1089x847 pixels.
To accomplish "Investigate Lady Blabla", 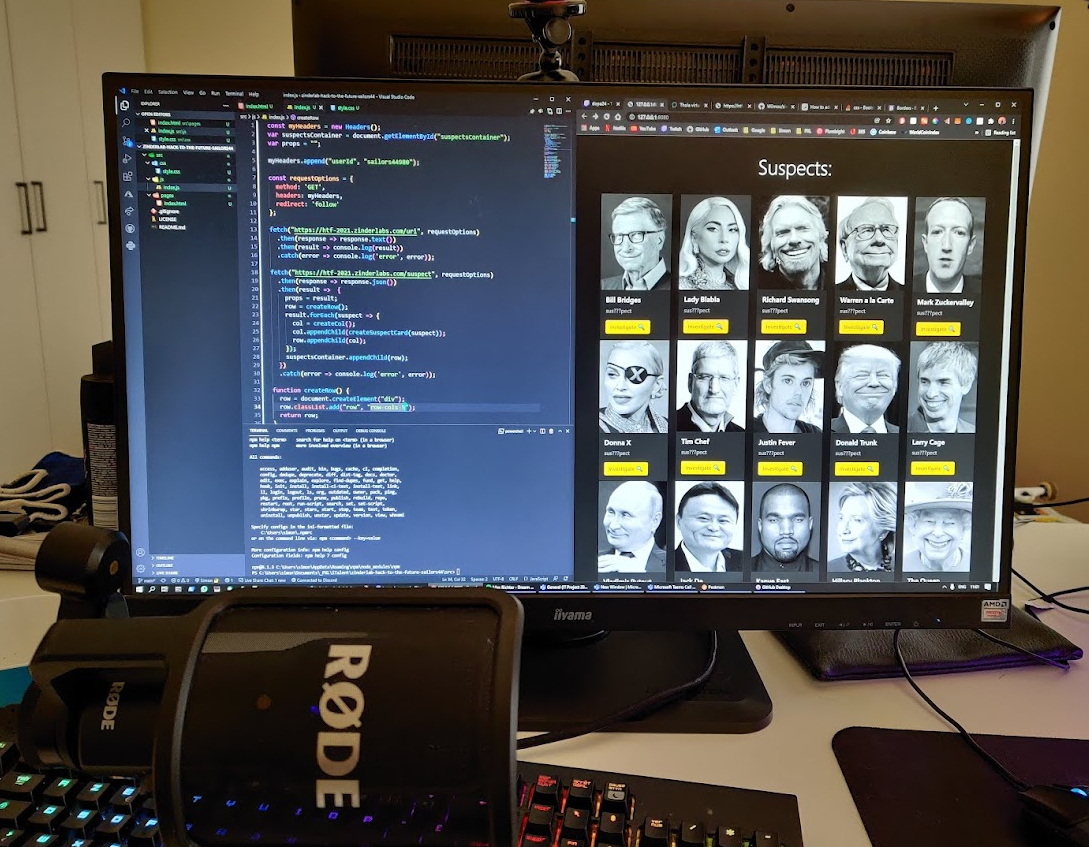I will pyautogui.click(x=705, y=326).
